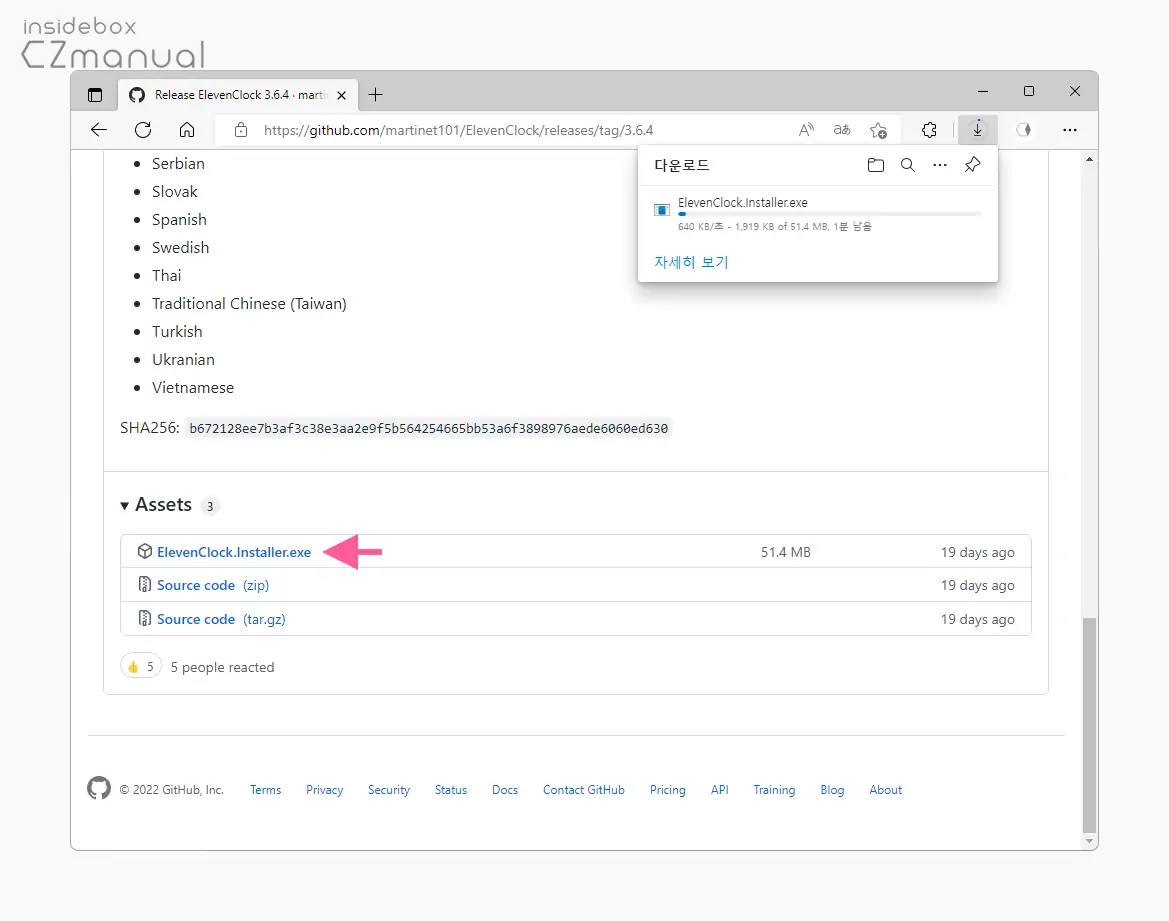Open the browser Extensions menu
This screenshot has width=1169, height=921.
click(x=929, y=130)
